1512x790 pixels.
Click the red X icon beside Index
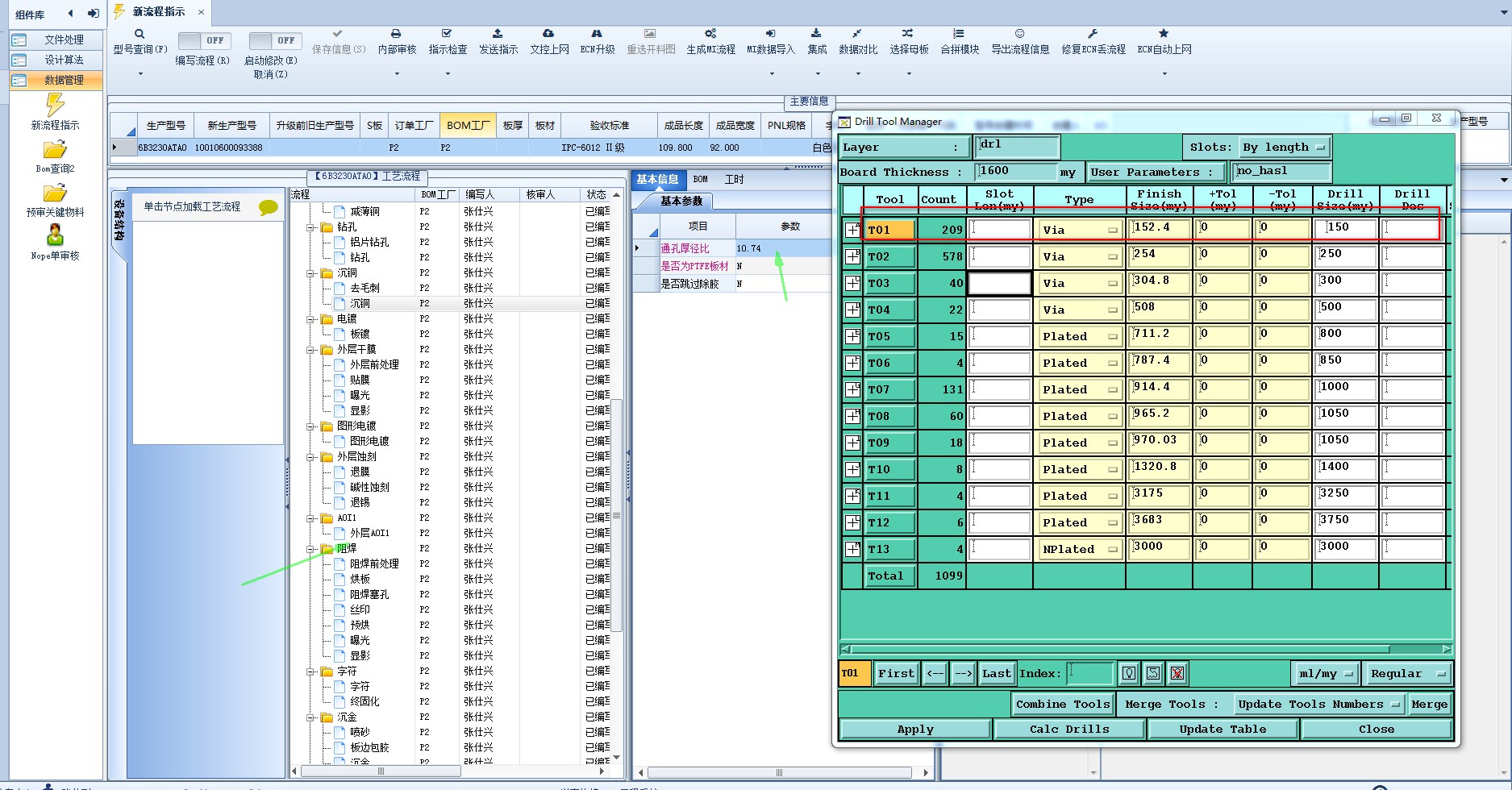1177,673
